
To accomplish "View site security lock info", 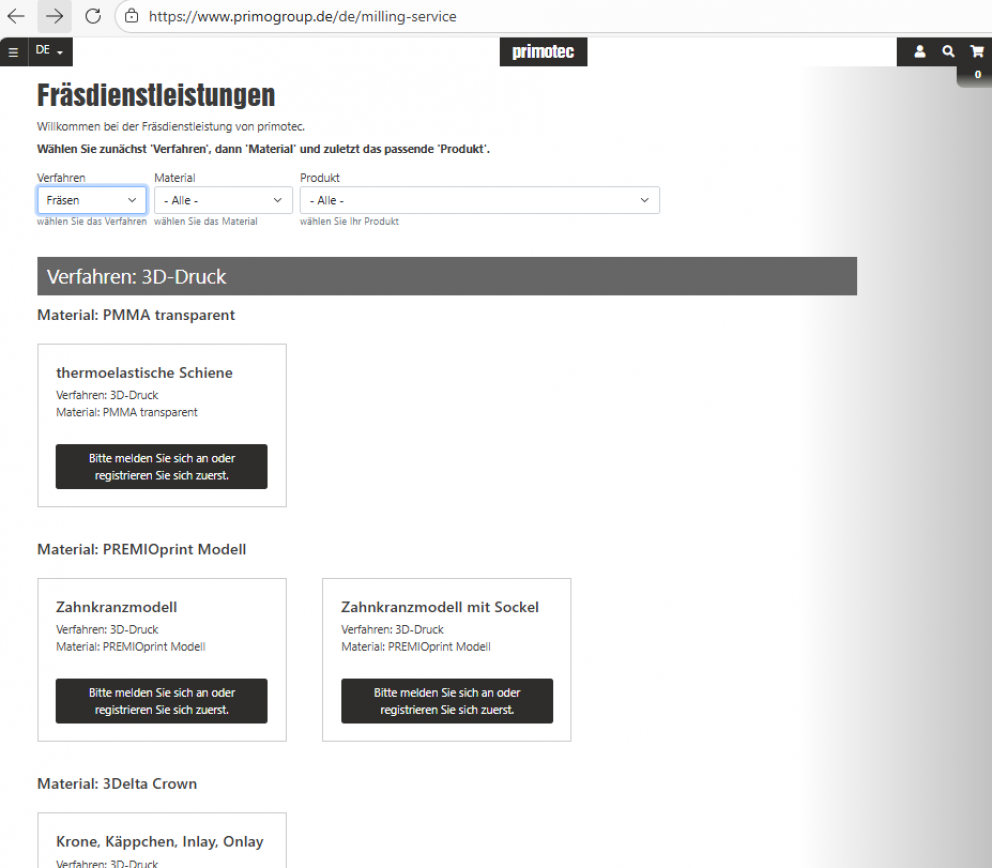I will [132, 16].
